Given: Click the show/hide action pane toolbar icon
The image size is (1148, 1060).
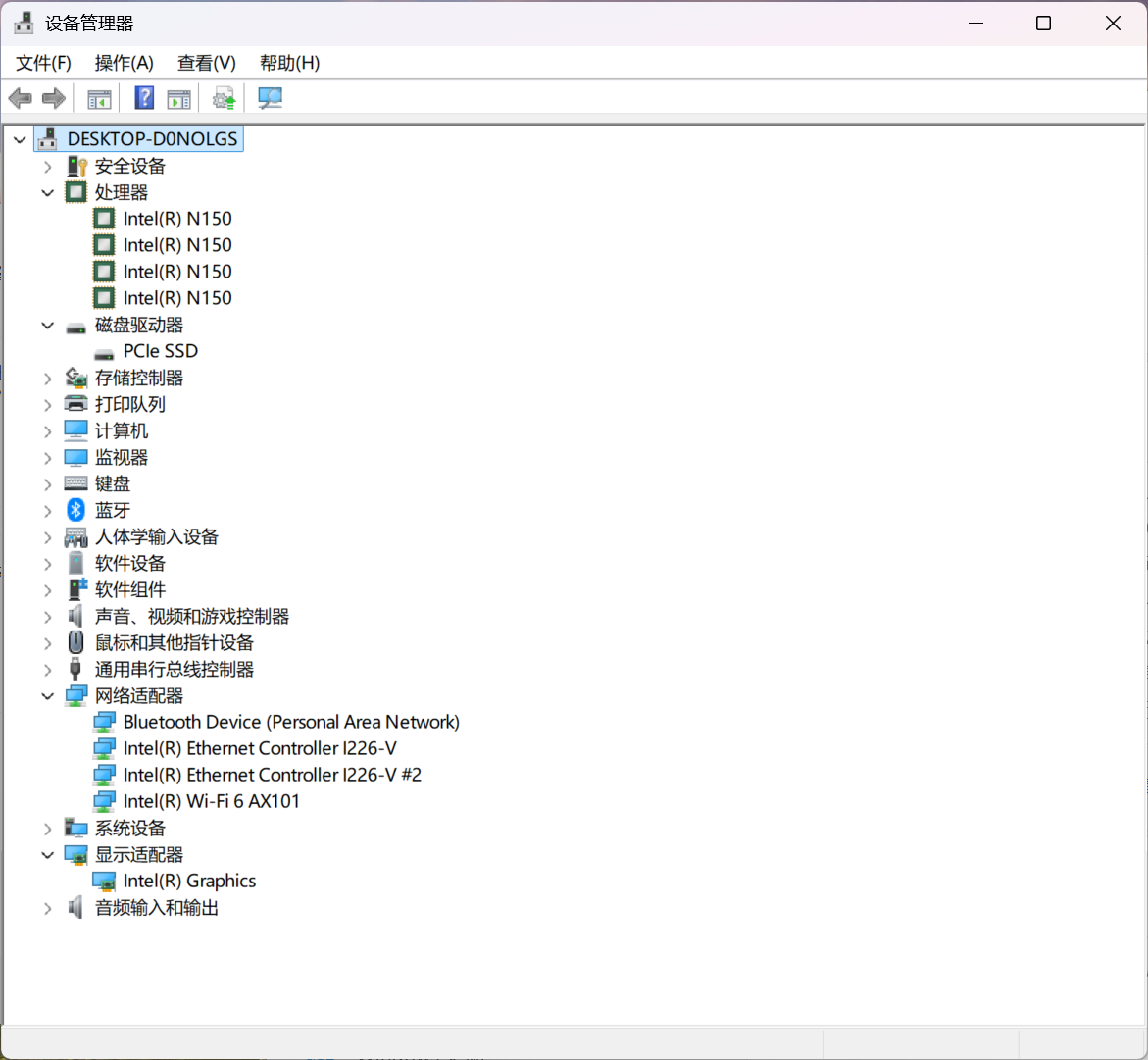Looking at the screenshot, I should tap(178, 98).
